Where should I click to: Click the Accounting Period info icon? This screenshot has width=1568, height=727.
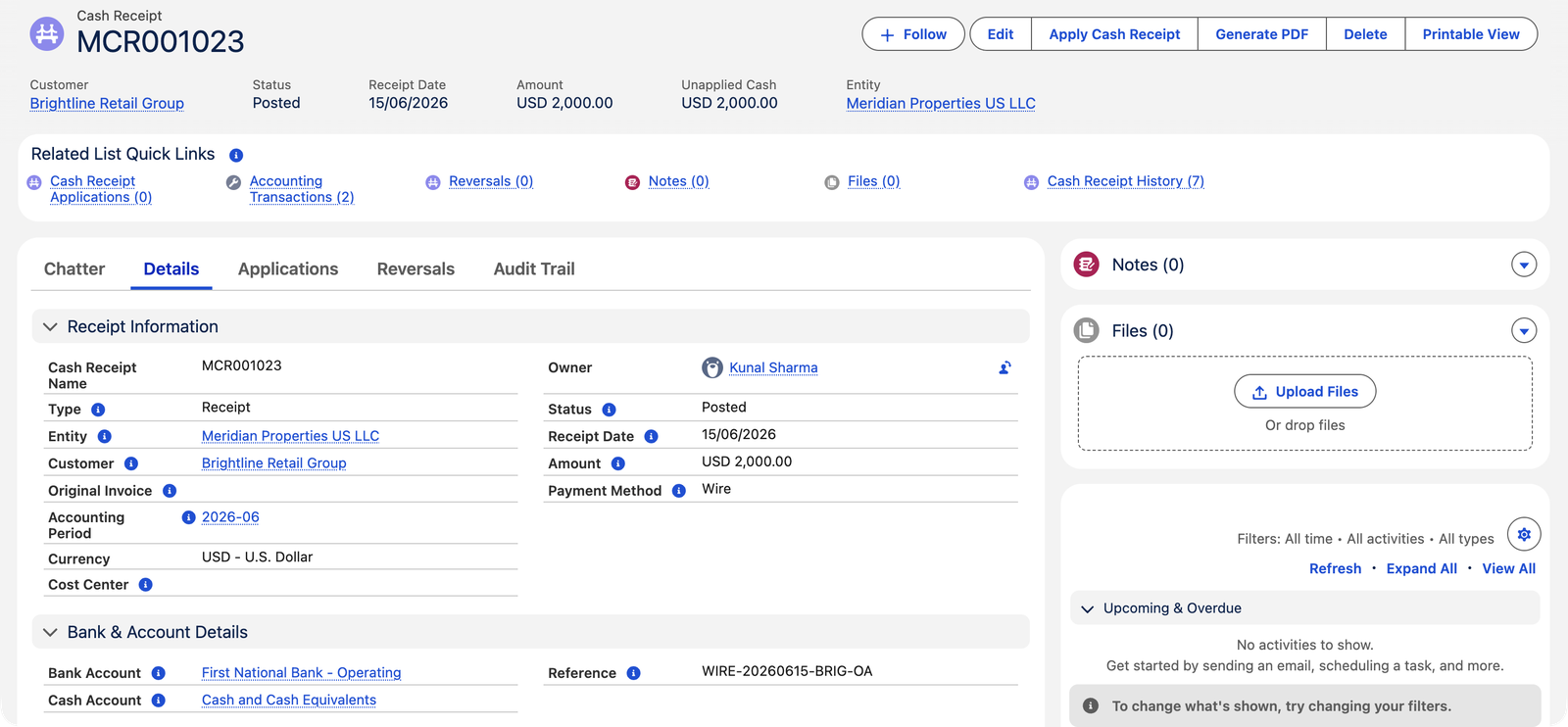tap(188, 517)
